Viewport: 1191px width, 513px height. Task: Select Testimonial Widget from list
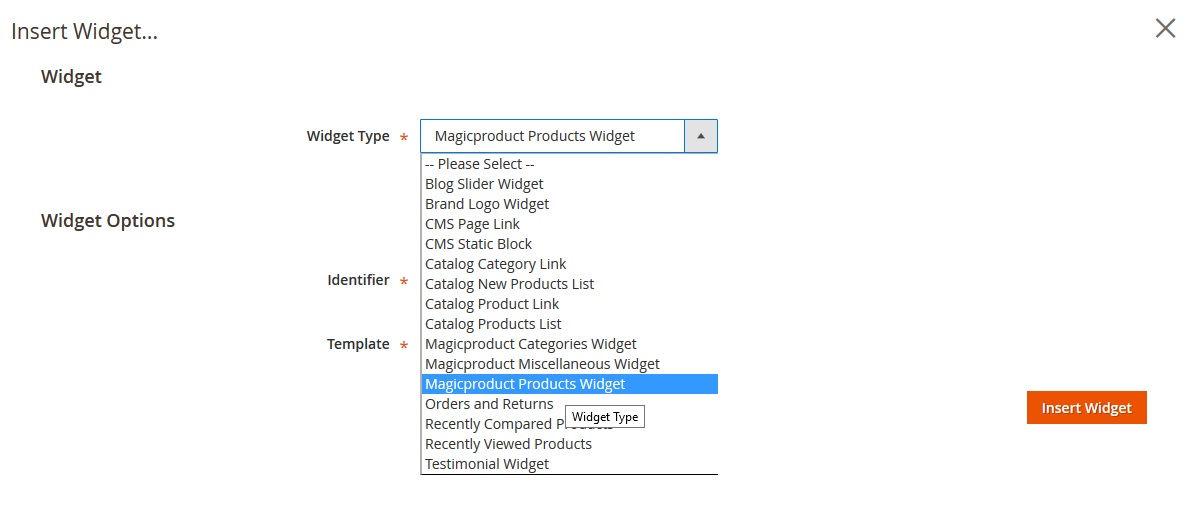point(487,464)
